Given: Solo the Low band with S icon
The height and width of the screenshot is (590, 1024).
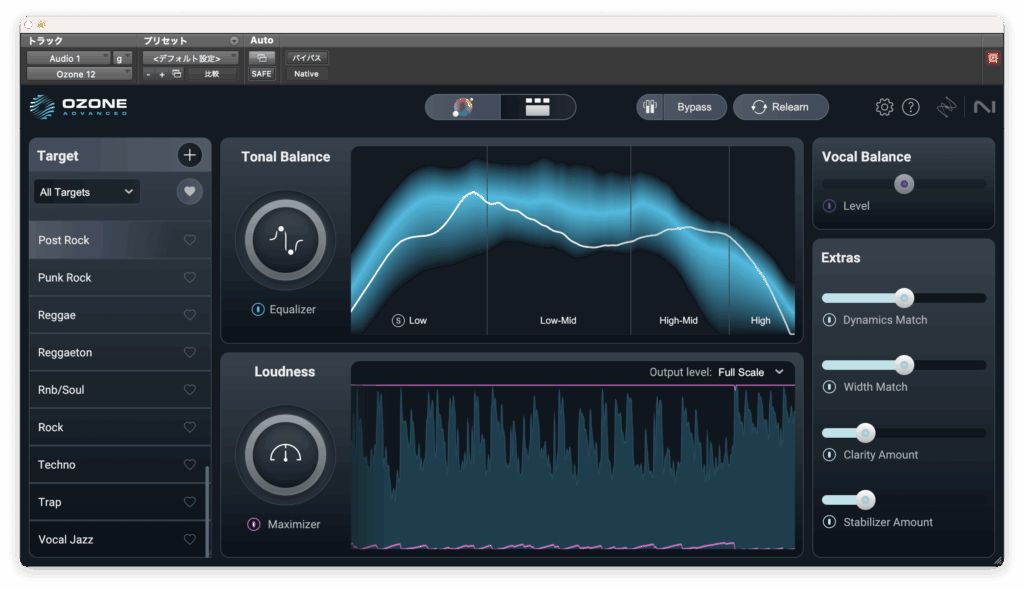Looking at the screenshot, I should pyautogui.click(x=398, y=321).
